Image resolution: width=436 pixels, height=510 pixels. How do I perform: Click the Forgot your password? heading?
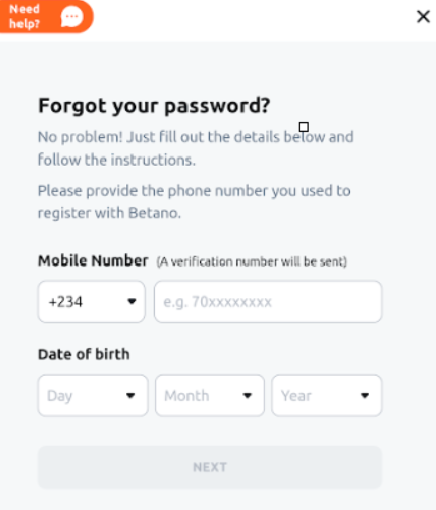154,106
